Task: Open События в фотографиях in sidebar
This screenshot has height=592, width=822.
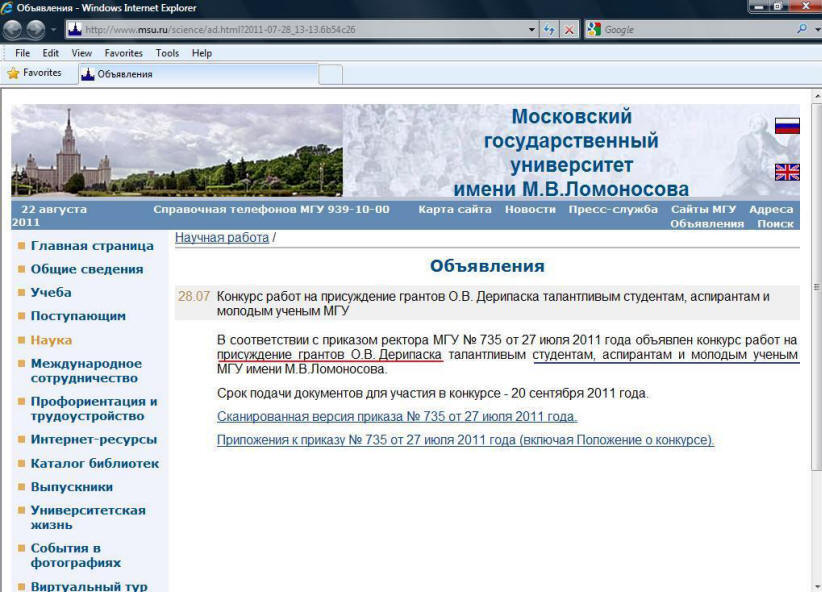Action: coord(75,555)
